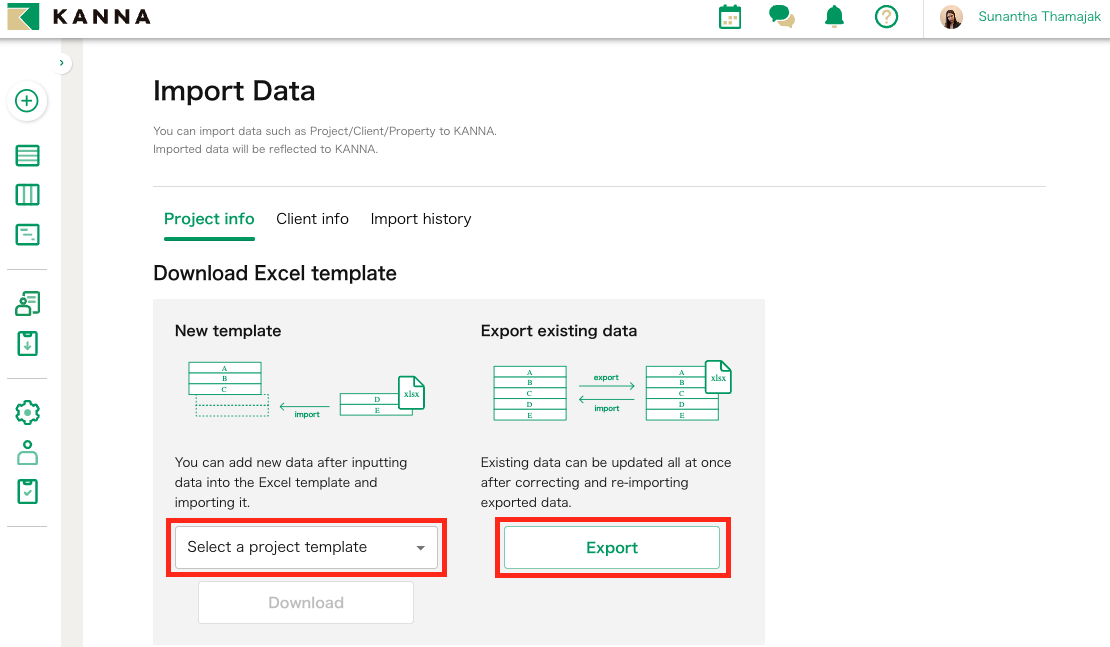Click the circular plus create icon
Viewport: 1110px width, 647px height.
pos(27,101)
